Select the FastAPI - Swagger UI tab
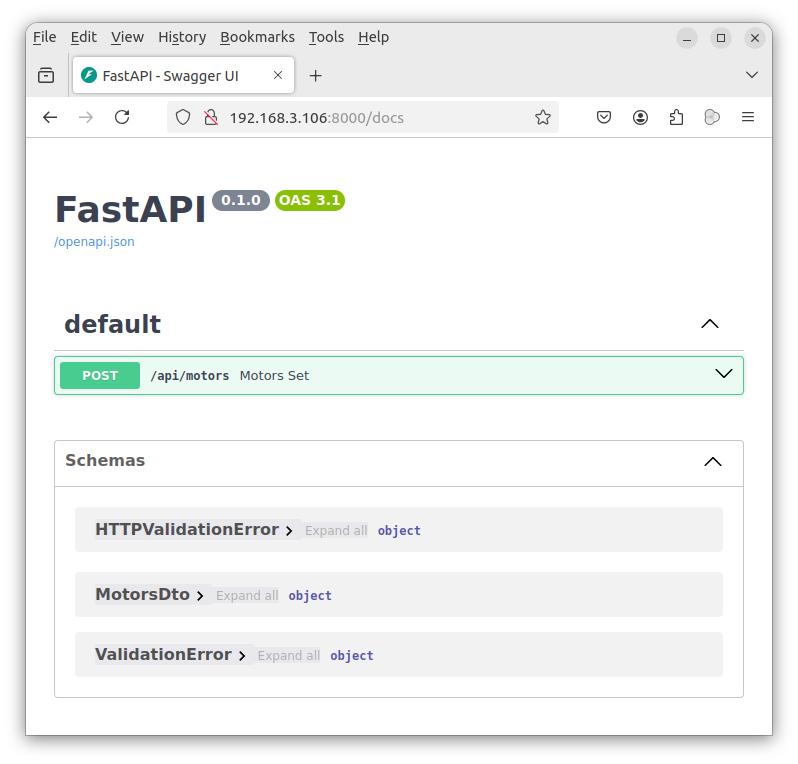Image resolution: width=798 pixels, height=764 pixels. click(183, 75)
